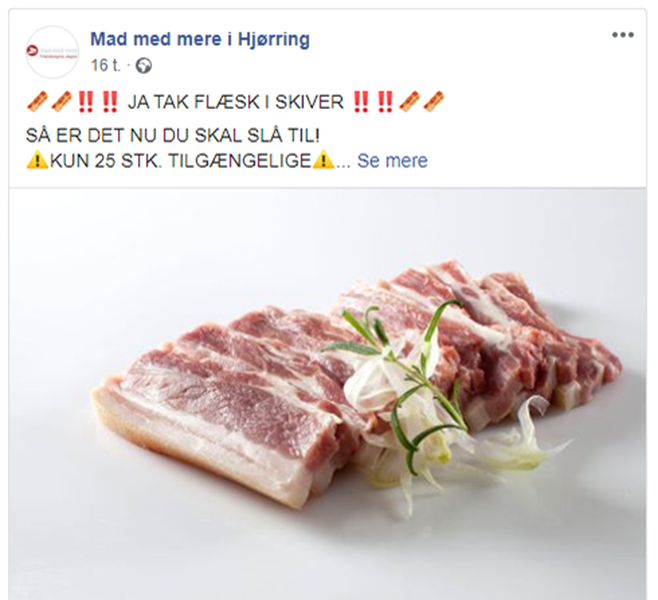Click the second bacon emoji at headline start
This screenshot has height=600, width=658.
click(x=61, y=102)
